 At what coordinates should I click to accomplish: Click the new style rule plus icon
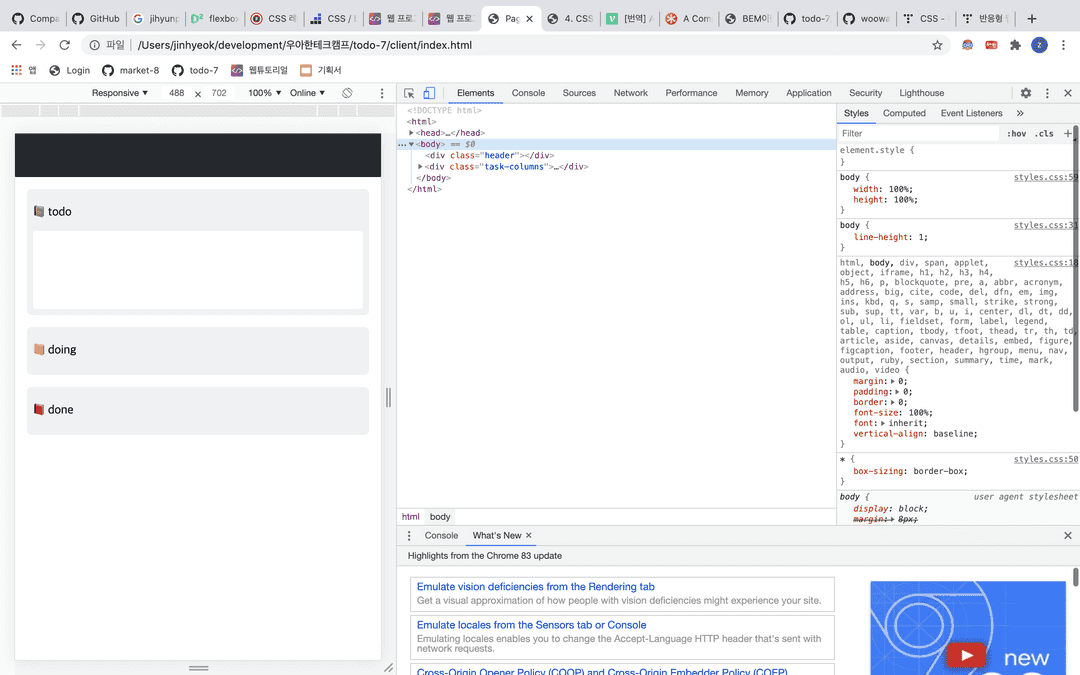pyautogui.click(x=1067, y=133)
